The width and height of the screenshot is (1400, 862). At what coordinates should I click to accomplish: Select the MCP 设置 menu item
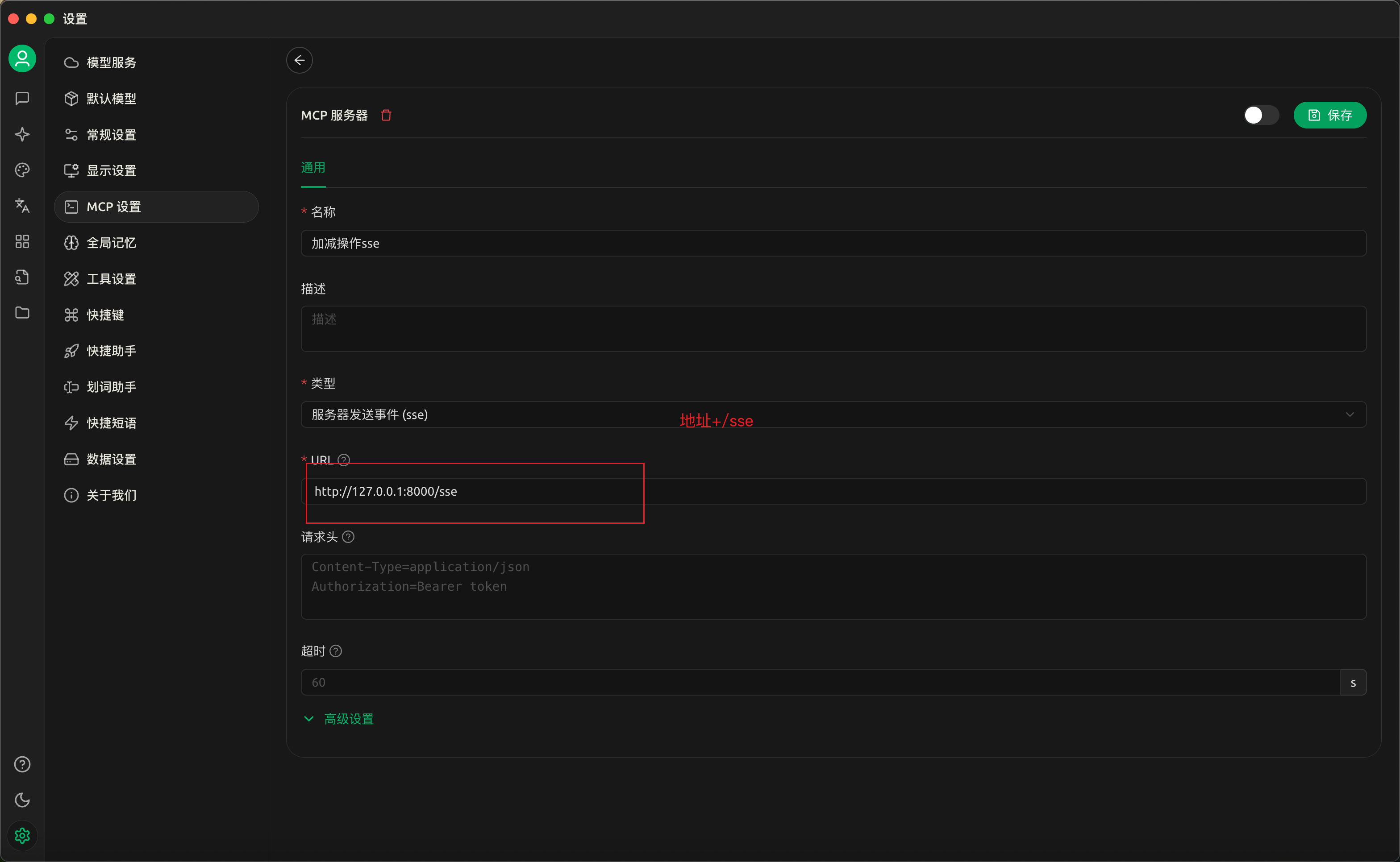(156, 207)
